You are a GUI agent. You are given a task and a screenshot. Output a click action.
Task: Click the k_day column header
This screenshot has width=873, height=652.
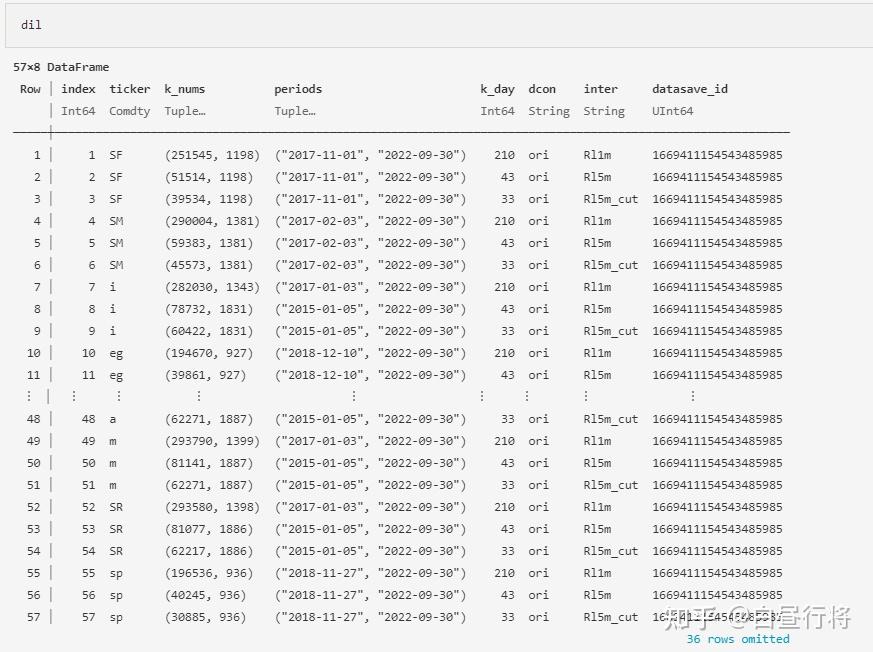point(497,89)
